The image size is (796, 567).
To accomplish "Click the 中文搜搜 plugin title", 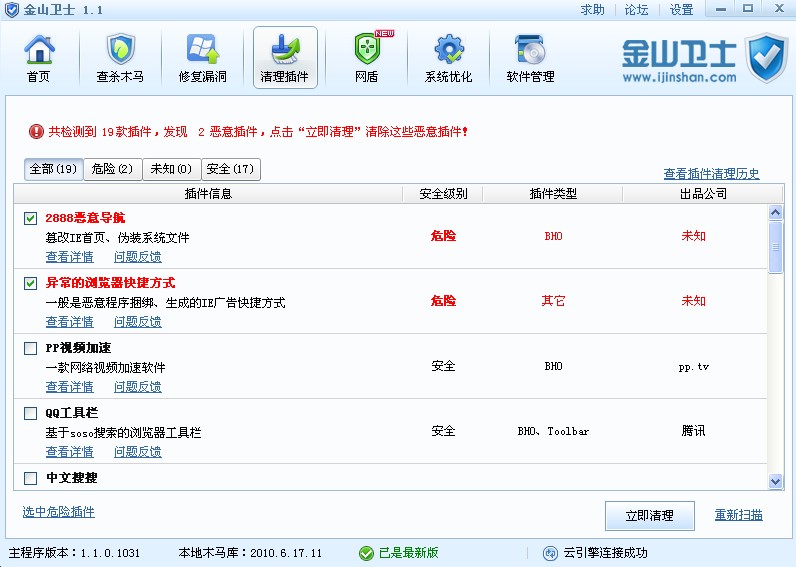I will [x=72, y=478].
